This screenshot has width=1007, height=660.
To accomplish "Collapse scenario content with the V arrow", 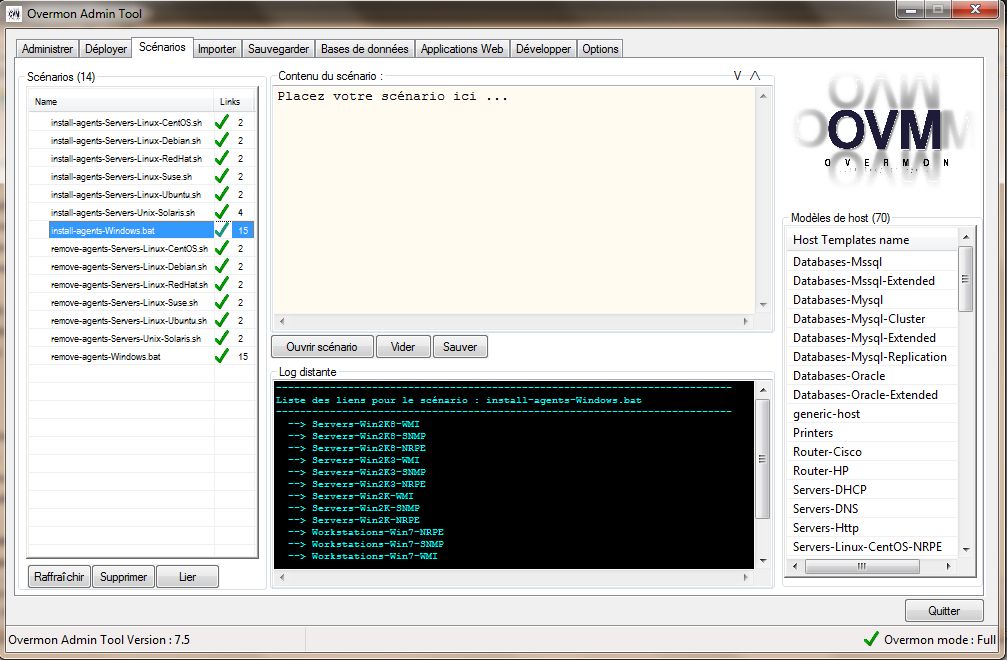I will (x=737, y=76).
